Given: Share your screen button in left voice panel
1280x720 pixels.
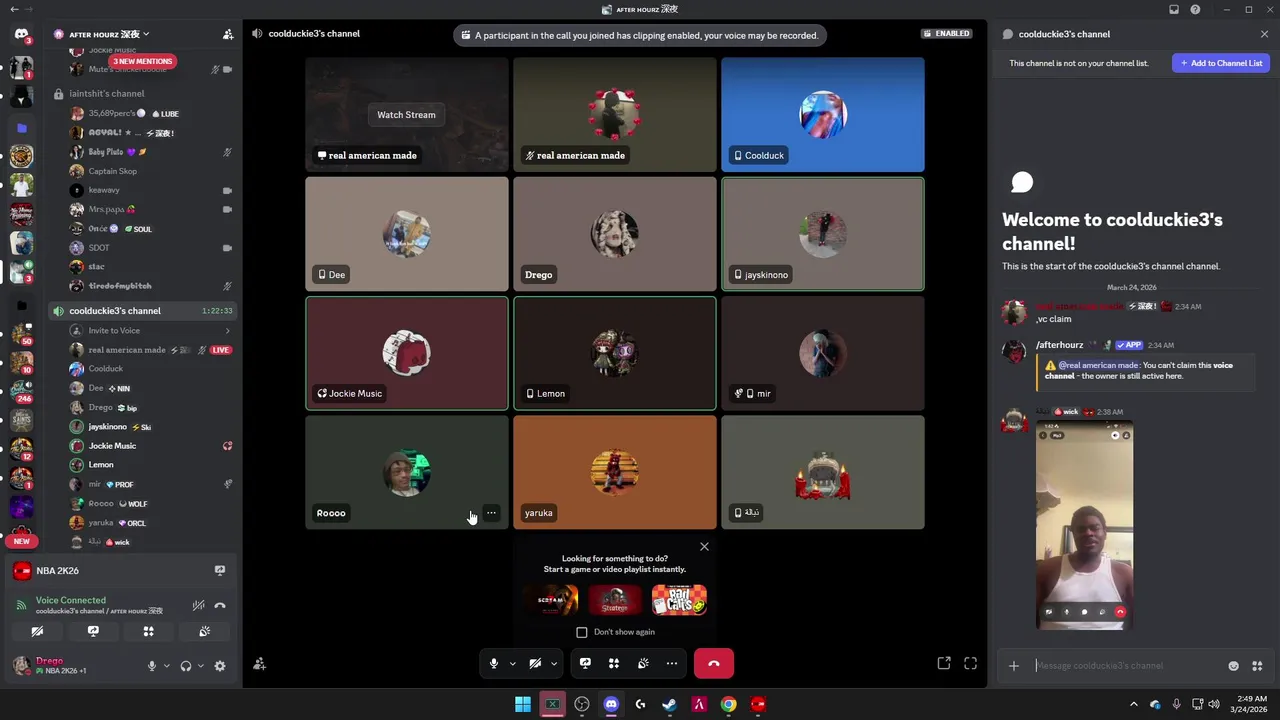Looking at the screenshot, I should [93, 631].
